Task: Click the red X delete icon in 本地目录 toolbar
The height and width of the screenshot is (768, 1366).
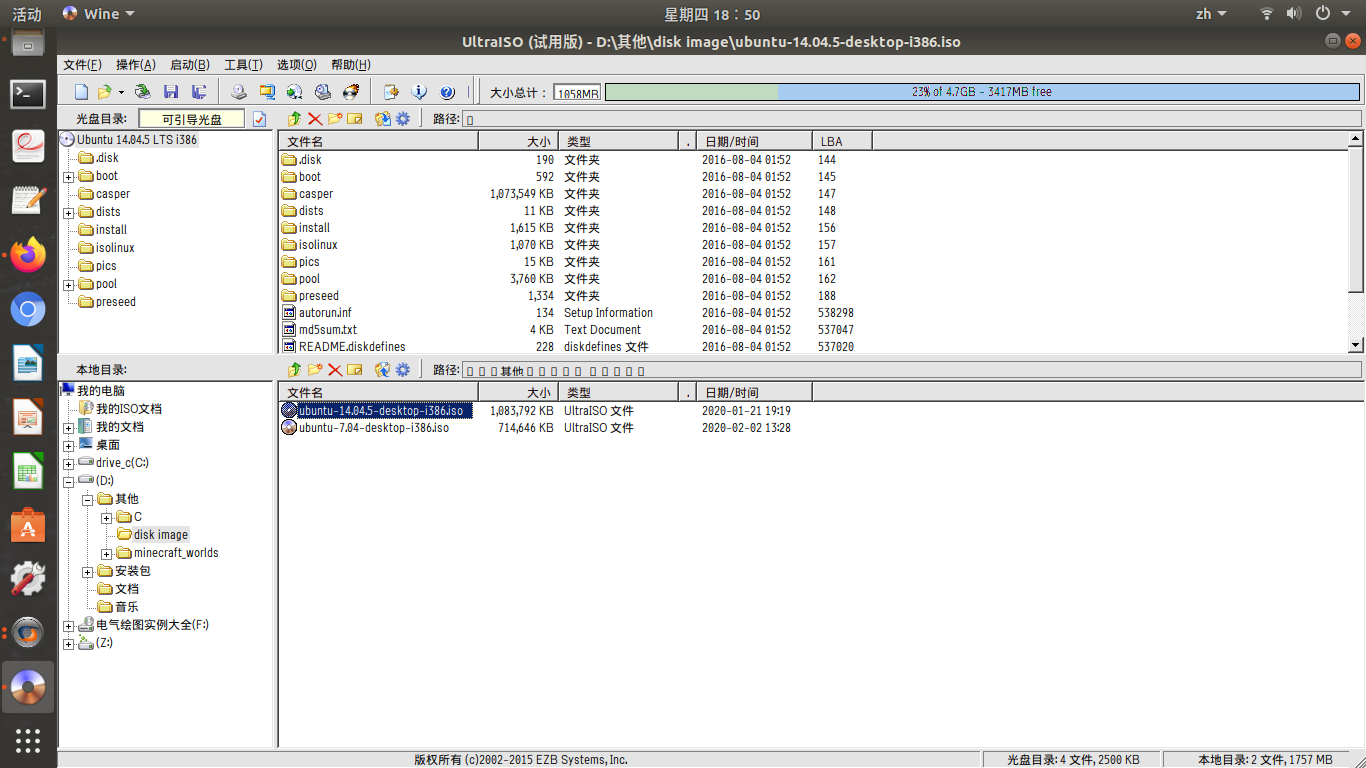Action: coord(335,370)
